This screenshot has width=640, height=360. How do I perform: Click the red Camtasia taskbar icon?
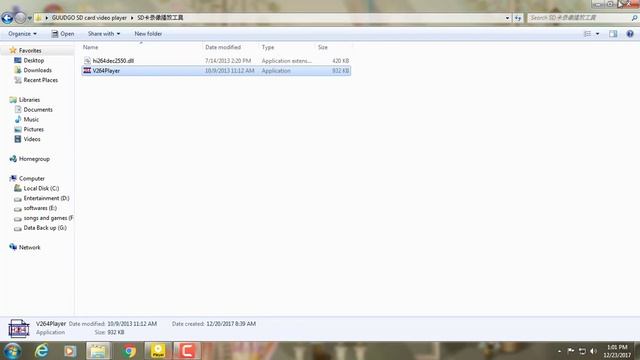click(x=187, y=351)
